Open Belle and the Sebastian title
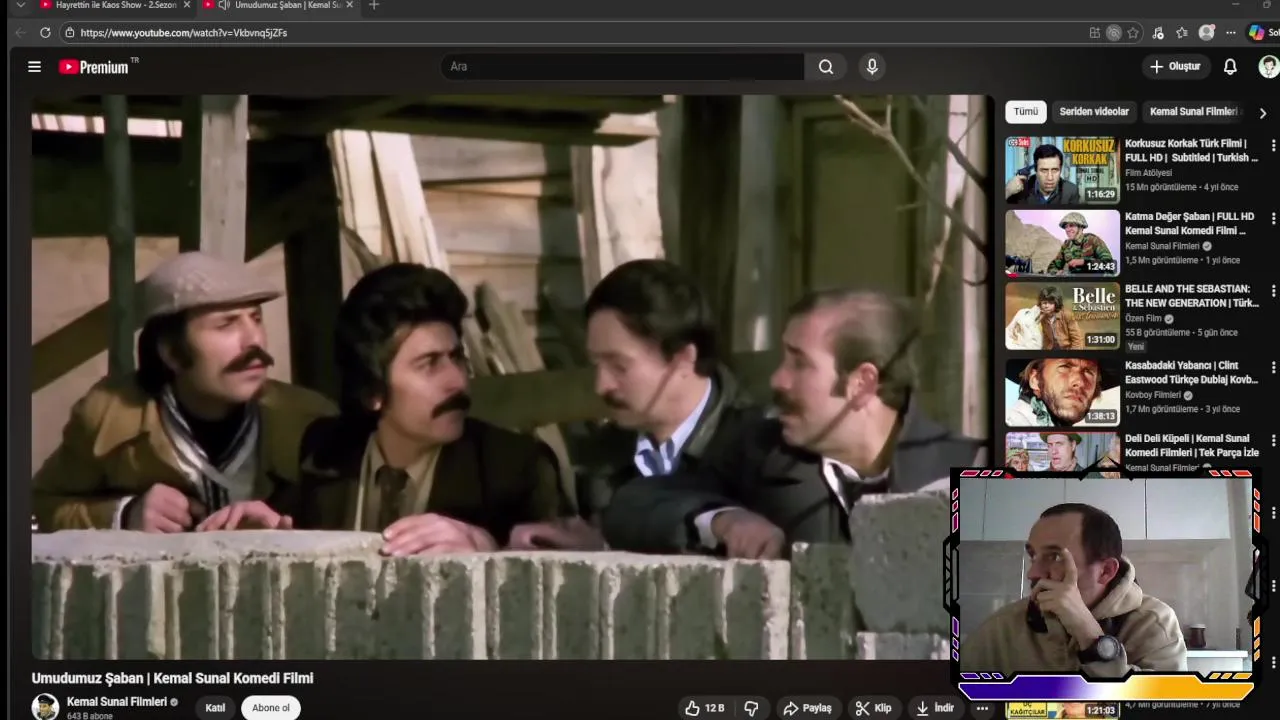Image resolution: width=1280 pixels, height=720 pixels. coord(1192,296)
